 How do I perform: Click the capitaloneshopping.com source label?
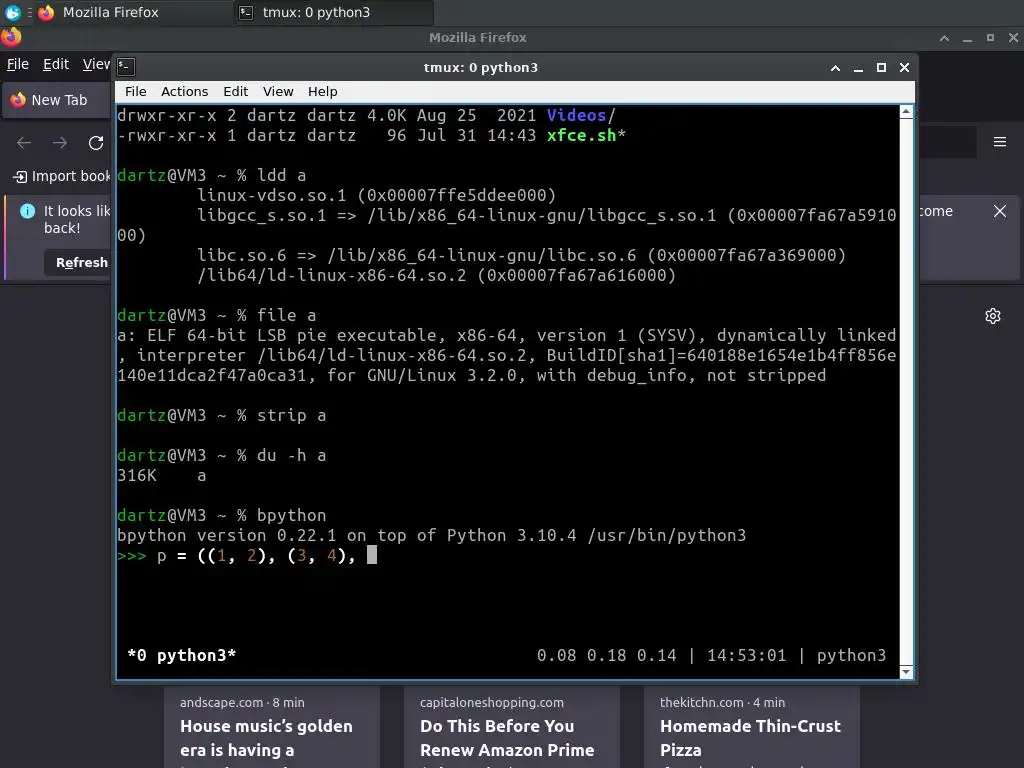(x=492, y=703)
